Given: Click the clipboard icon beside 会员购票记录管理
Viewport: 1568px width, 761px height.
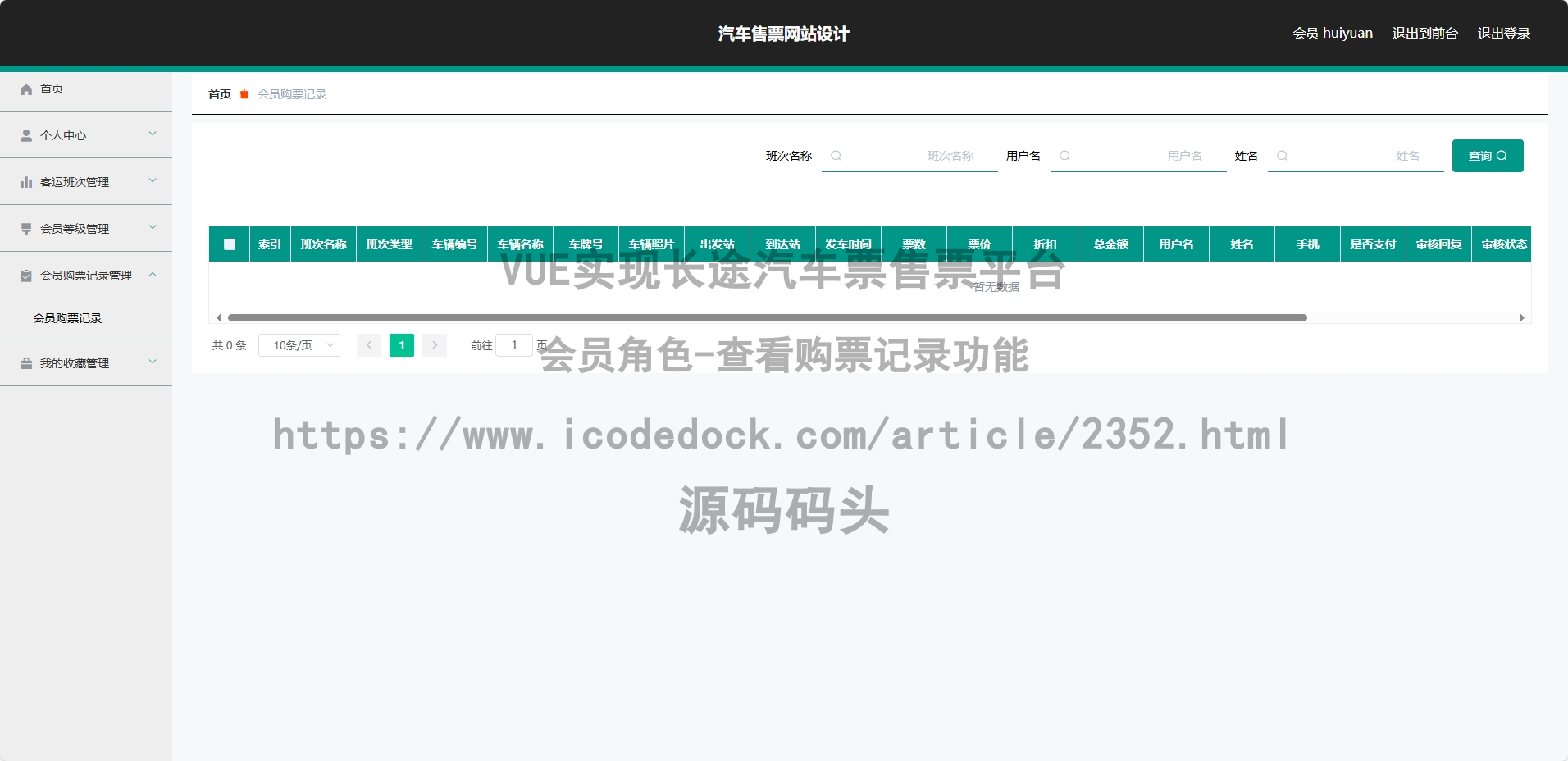Looking at the screenshot, I should click(x=26, y=276).
